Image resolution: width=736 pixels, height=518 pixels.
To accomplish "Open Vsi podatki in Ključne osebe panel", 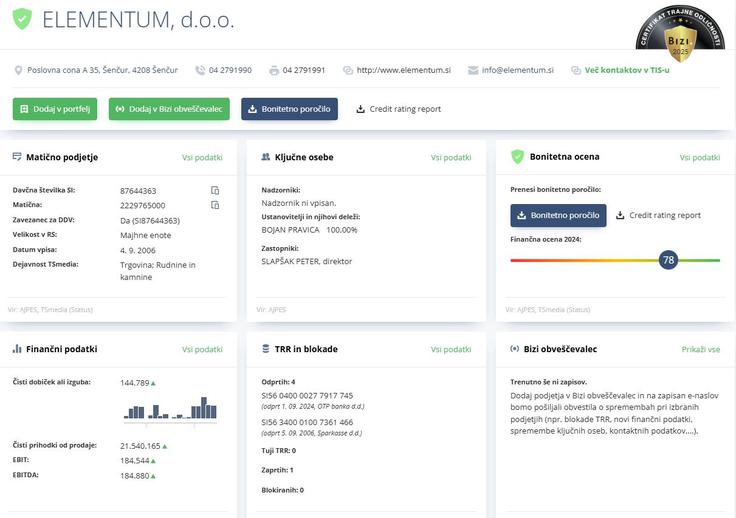I will coord(451,157).
